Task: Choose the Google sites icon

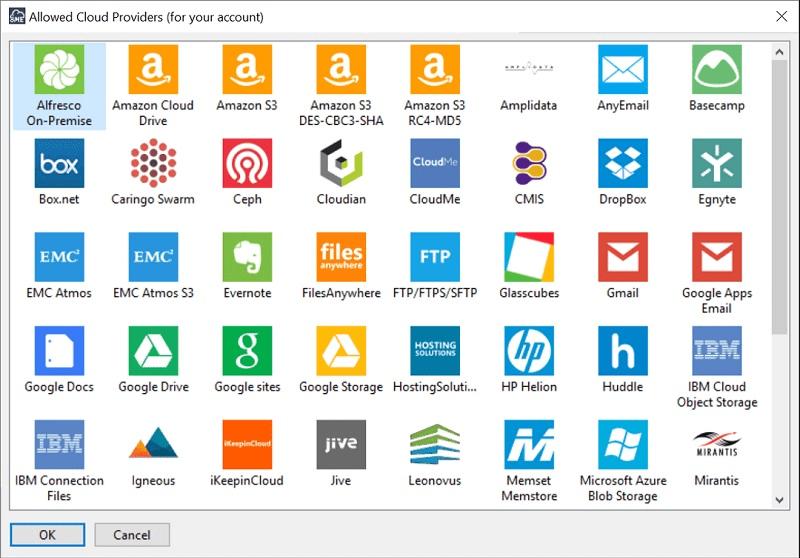Action: pos(247,351)
